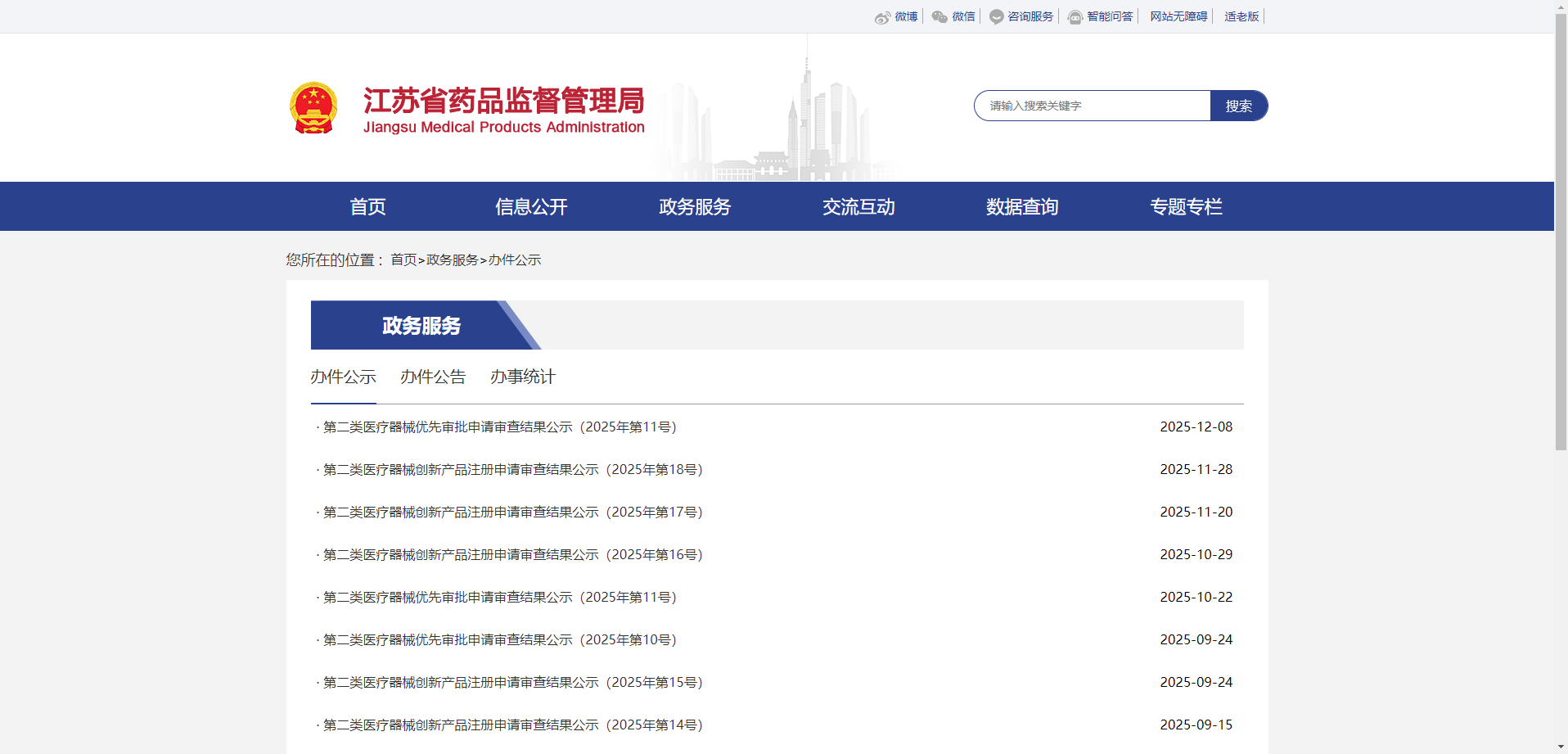Open 专题专栏 navigation menu
1568x754 pixels.
1187,206
